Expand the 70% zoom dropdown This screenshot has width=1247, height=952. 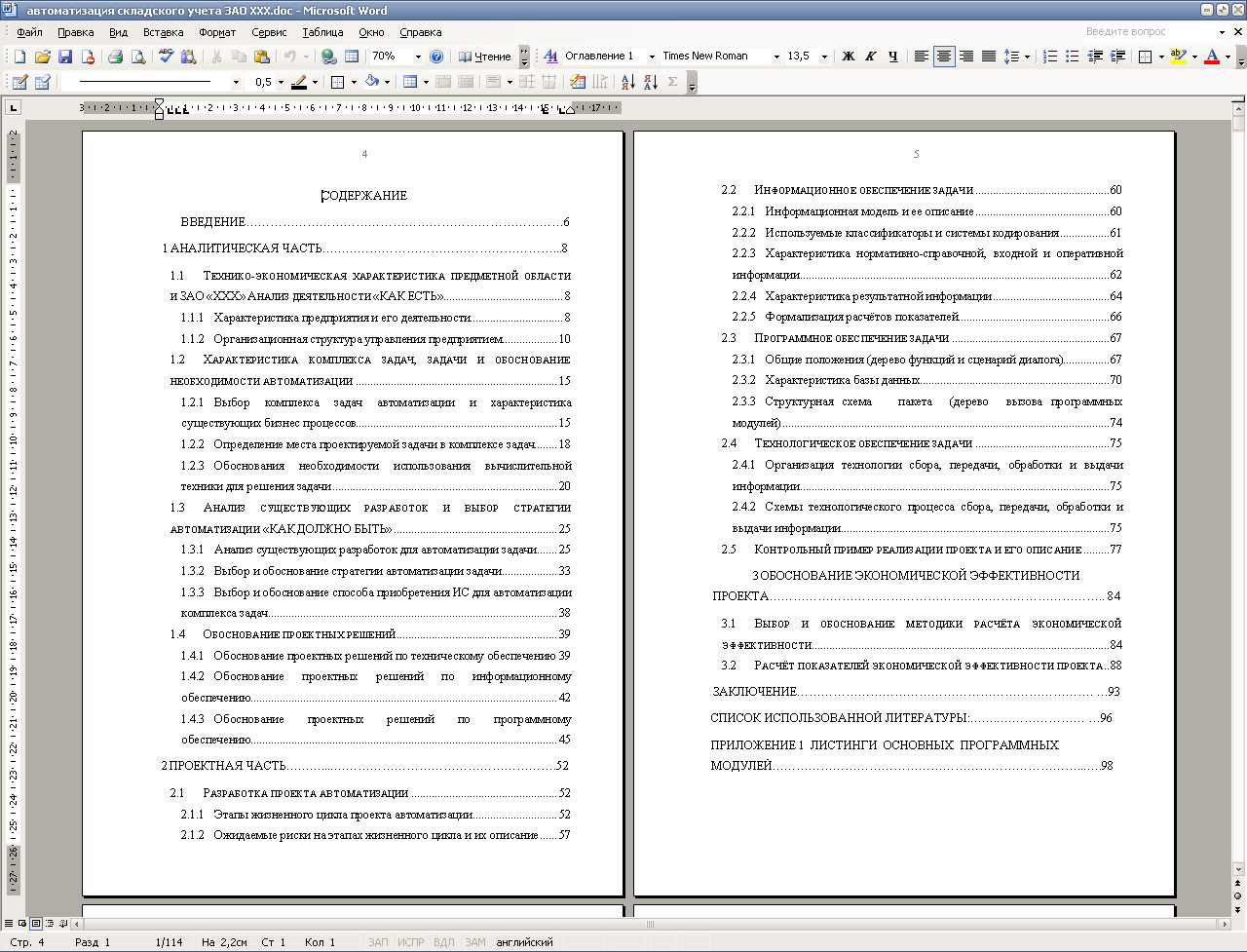(418, 57)
